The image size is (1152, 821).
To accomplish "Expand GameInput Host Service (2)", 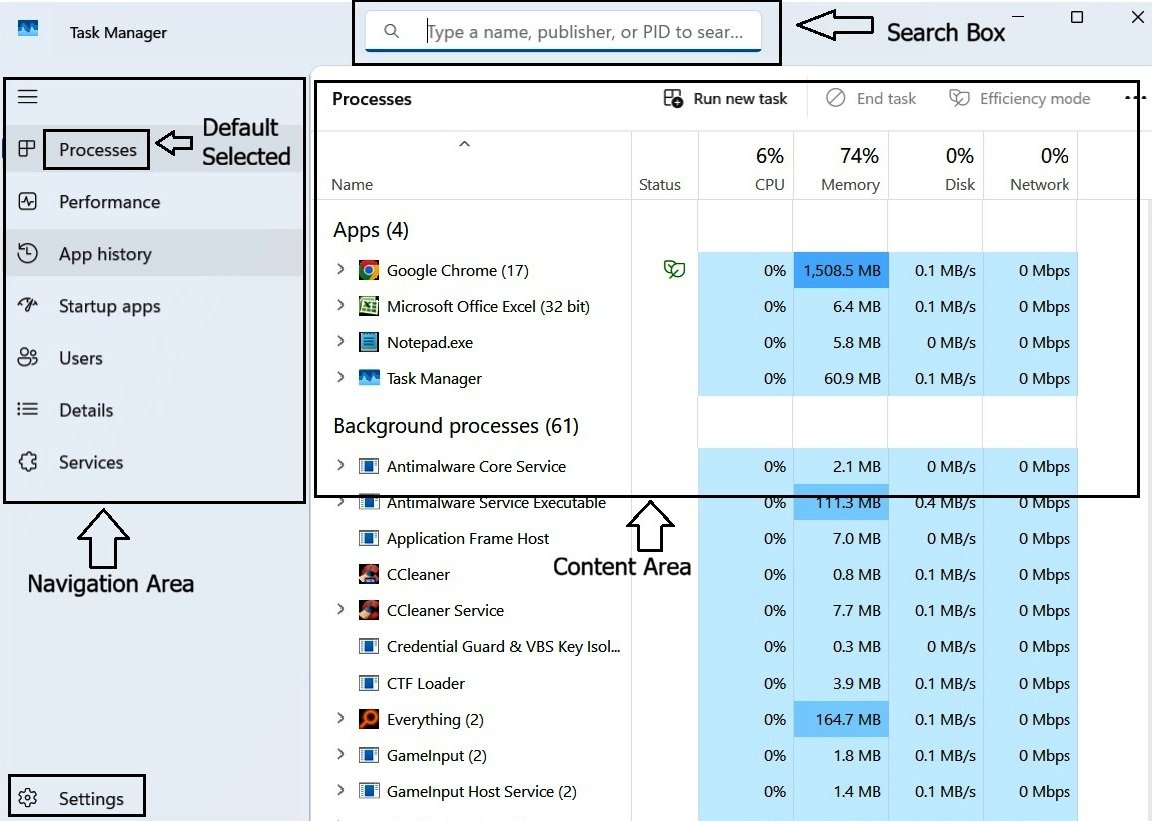I will 340,790.
